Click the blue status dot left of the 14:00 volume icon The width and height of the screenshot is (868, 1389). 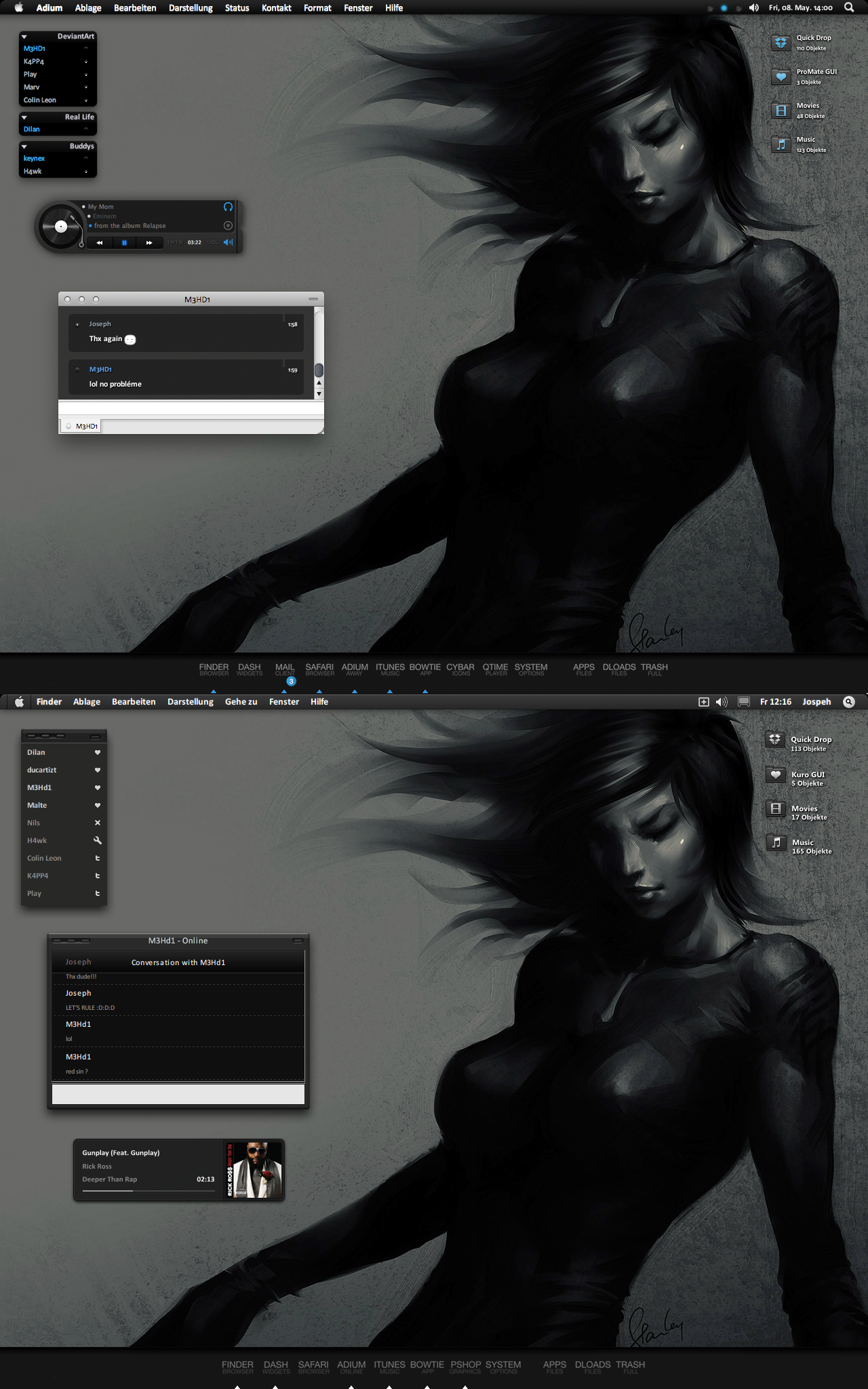724,8
